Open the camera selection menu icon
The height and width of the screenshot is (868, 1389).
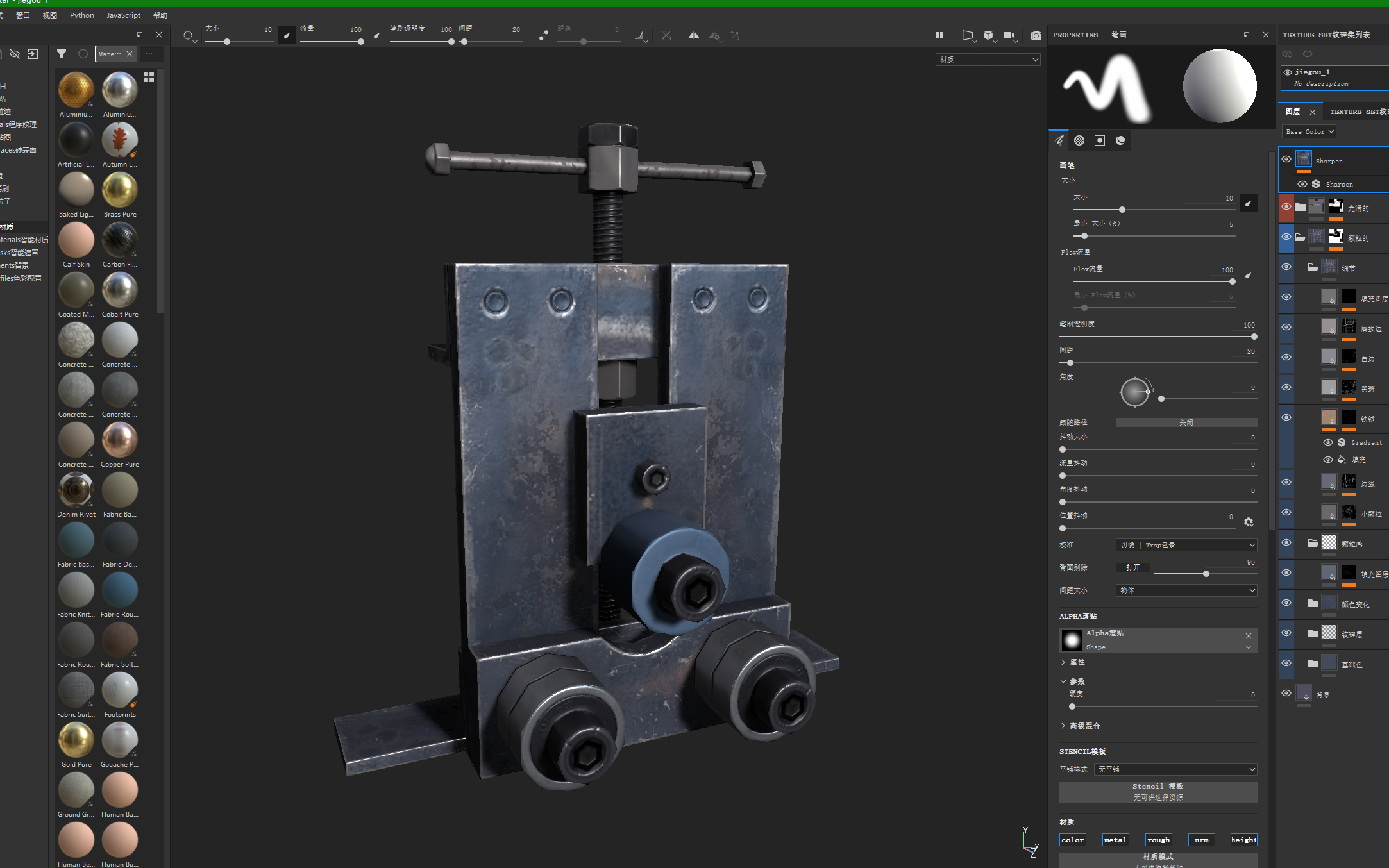(x=1009, y=36)
